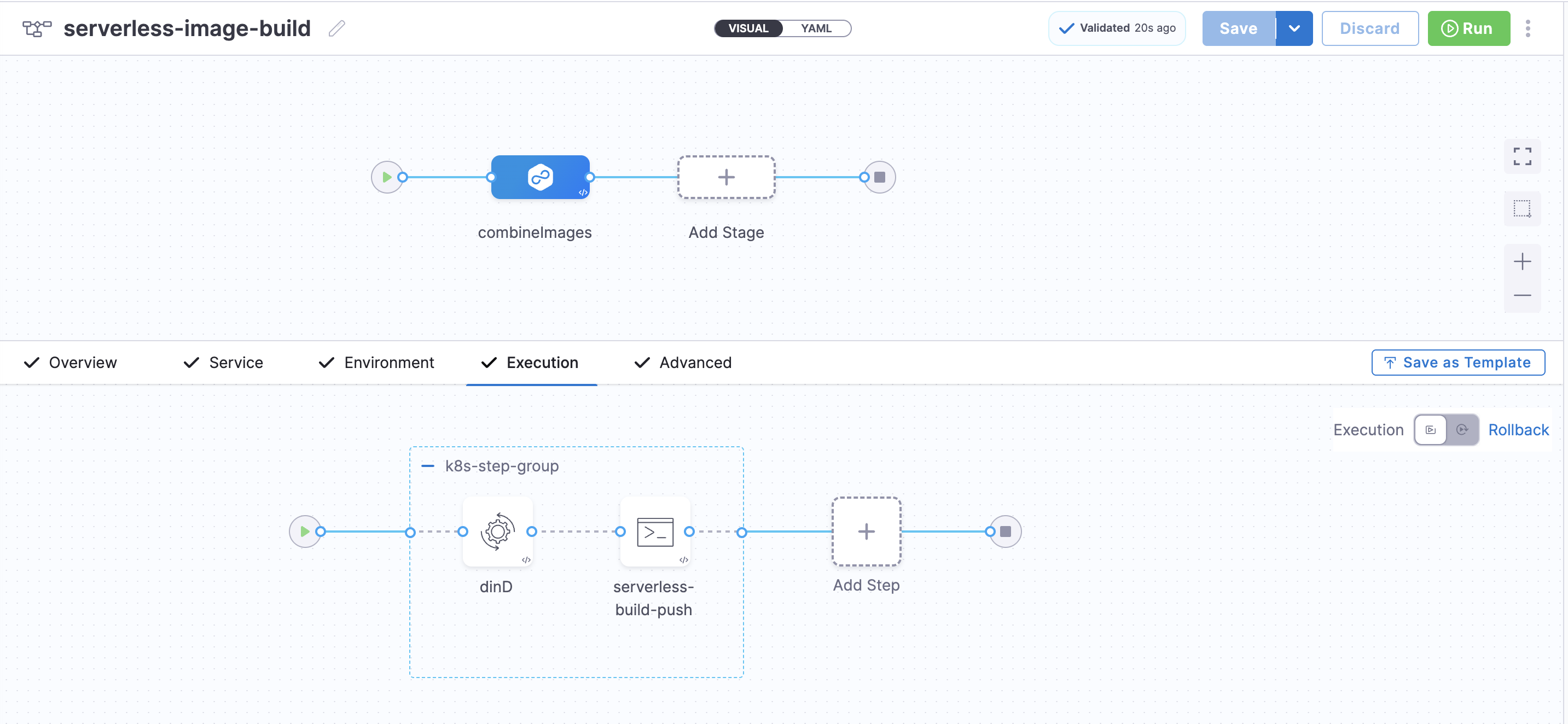Screen dimensions: 1568x724
Task: Zoom out the pipeline canvas
Action: (1521, 296)
